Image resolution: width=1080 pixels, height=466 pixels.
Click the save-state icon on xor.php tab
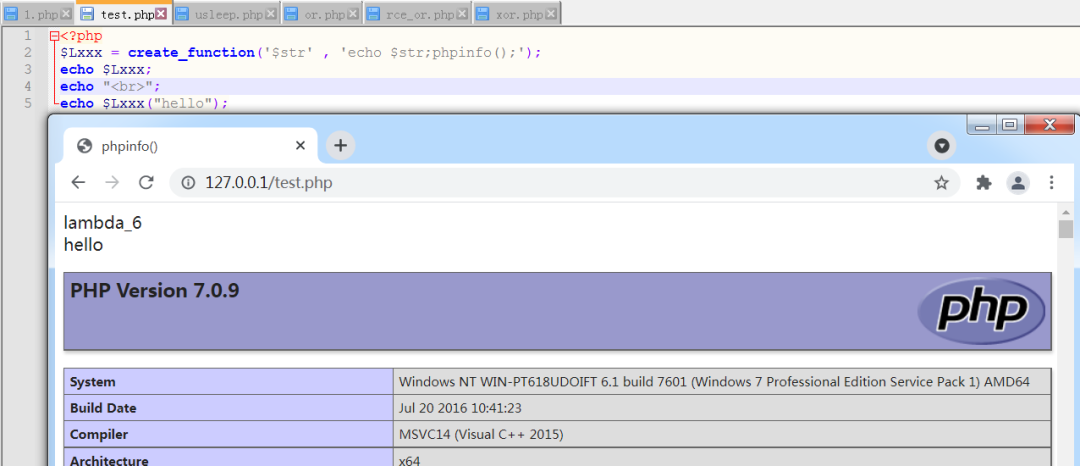[483, 14]
